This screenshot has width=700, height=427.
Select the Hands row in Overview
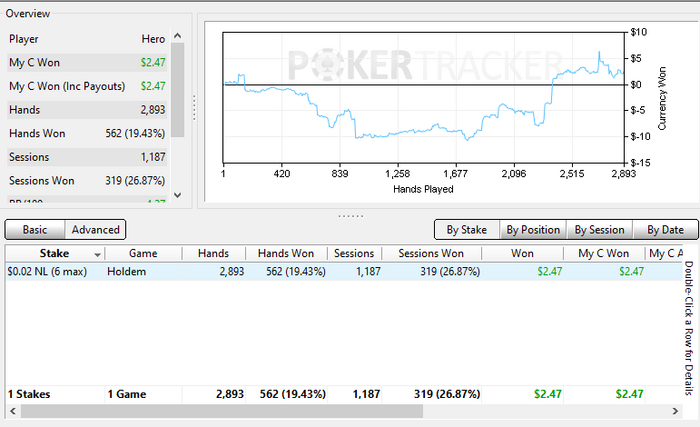tap(87, 110)
